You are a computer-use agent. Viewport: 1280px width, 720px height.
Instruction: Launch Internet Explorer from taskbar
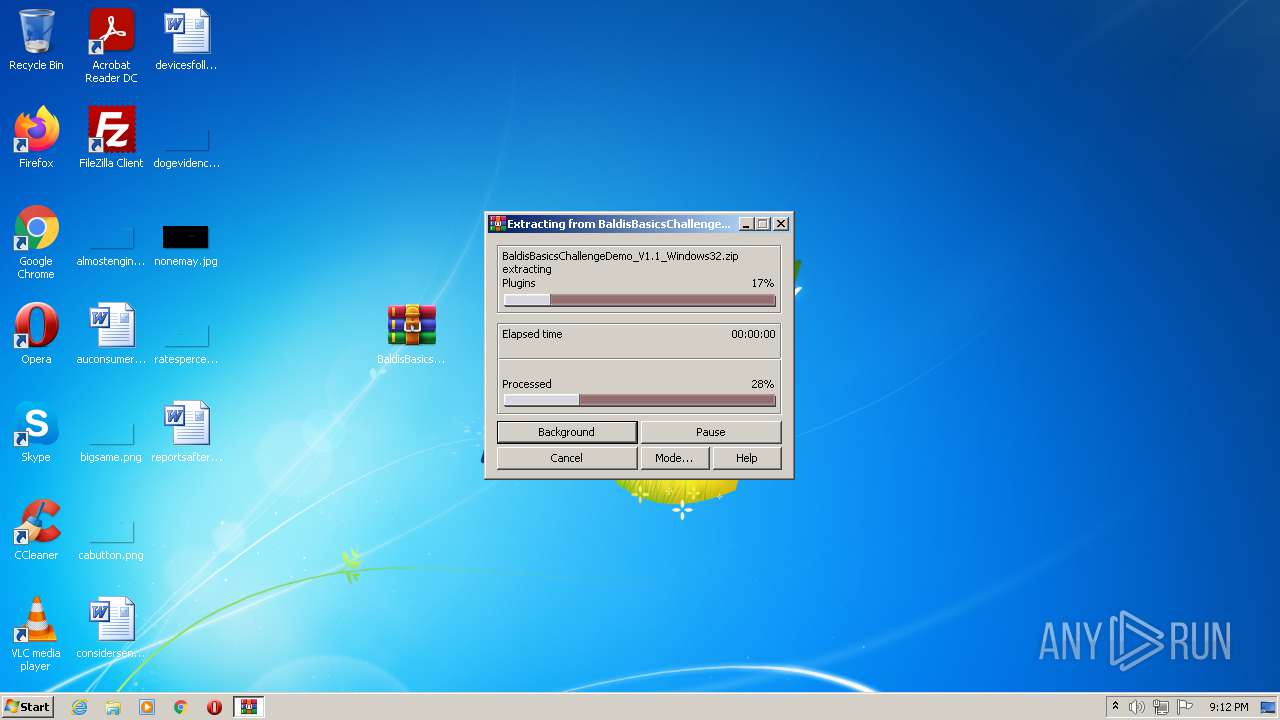point(79,707)
